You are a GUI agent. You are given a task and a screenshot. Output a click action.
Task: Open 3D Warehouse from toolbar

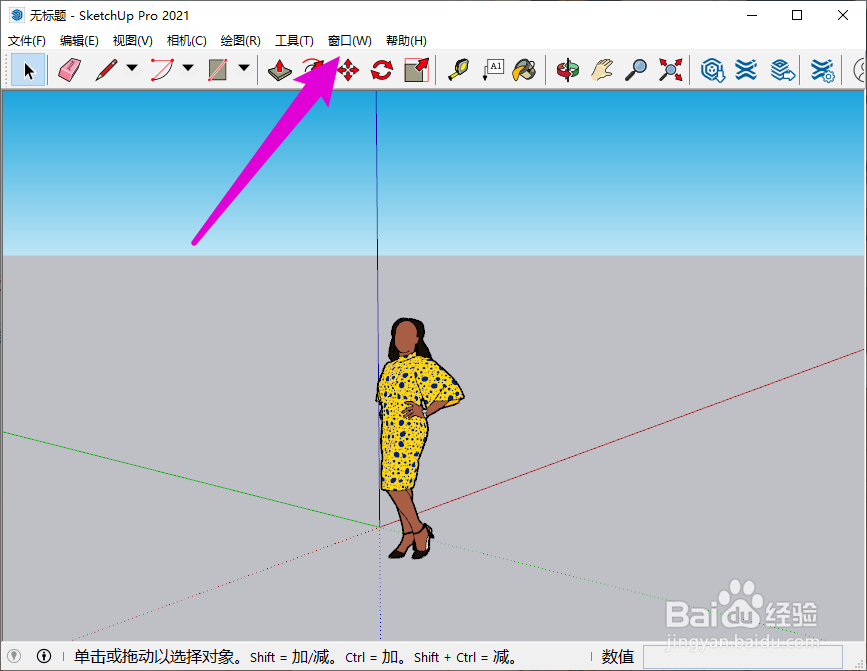[x=712, y=70]
